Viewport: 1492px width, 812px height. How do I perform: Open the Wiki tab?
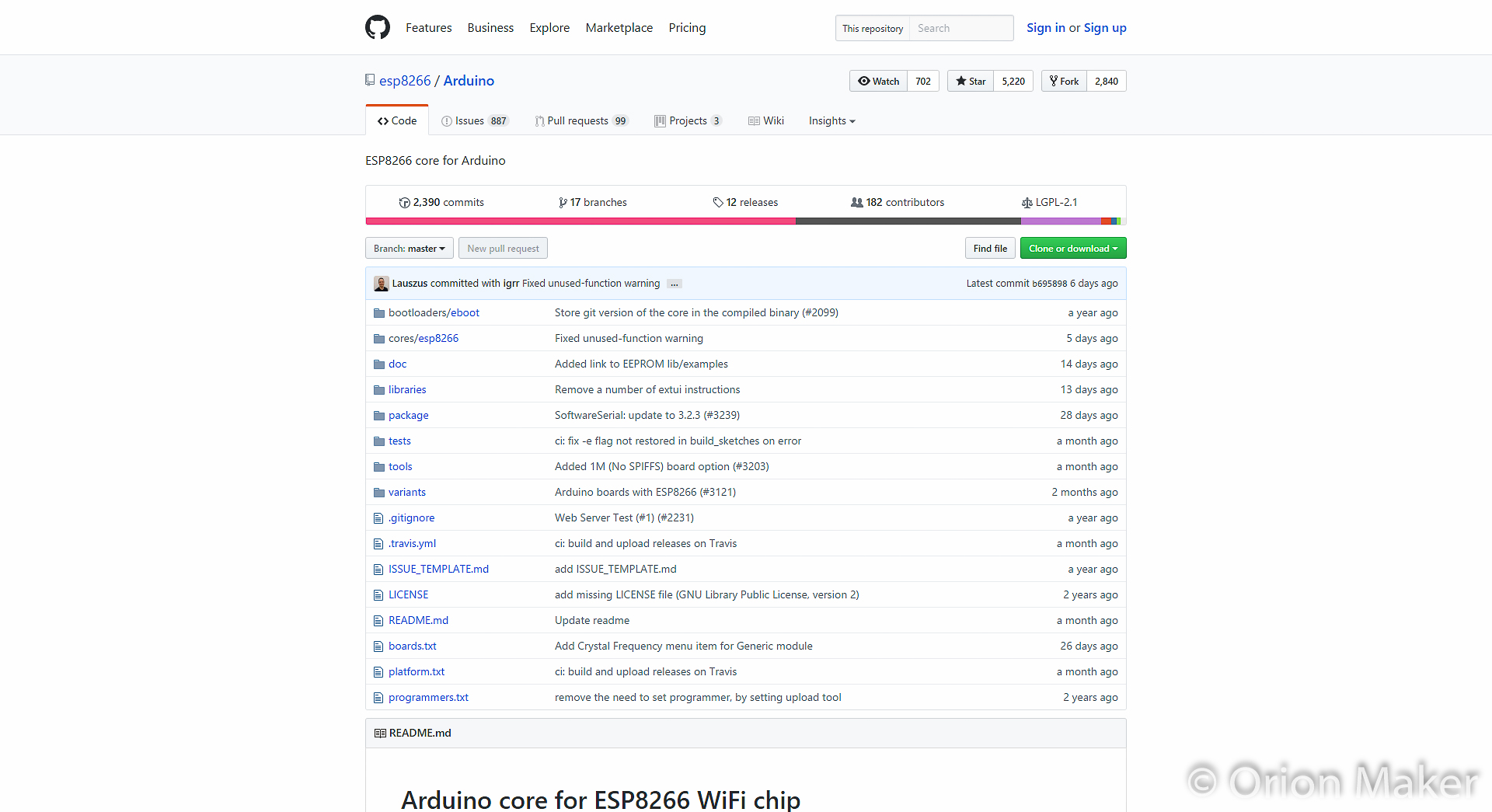coord(766,121)
